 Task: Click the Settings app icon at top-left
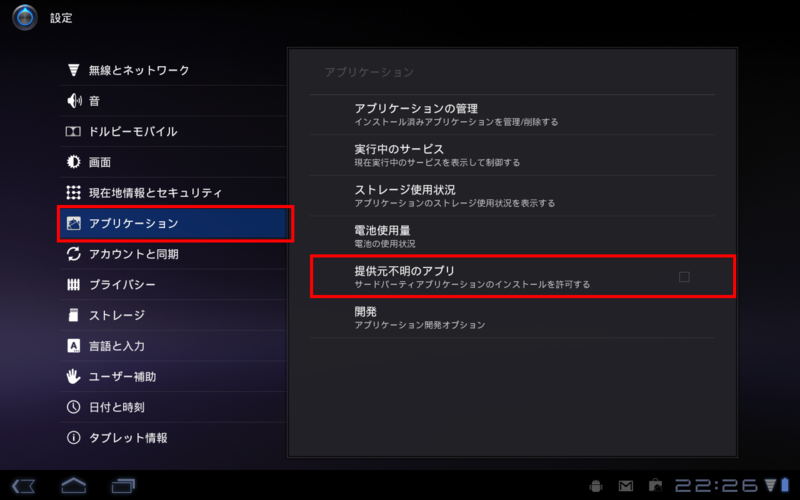(24, 17)
